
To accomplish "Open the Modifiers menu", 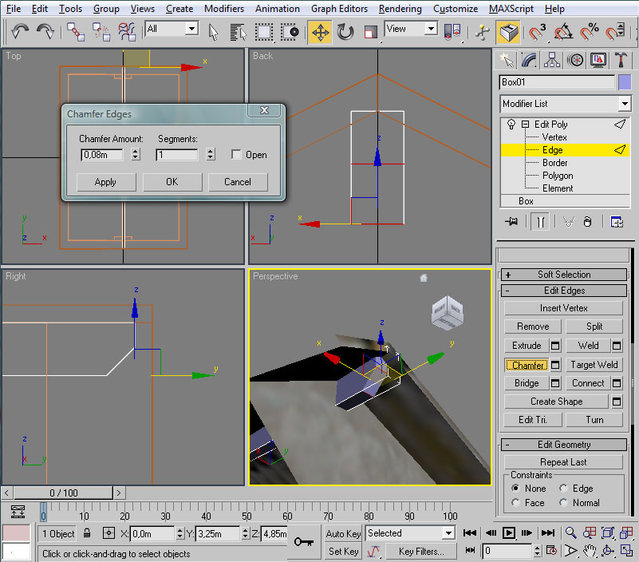I will 223,8.
